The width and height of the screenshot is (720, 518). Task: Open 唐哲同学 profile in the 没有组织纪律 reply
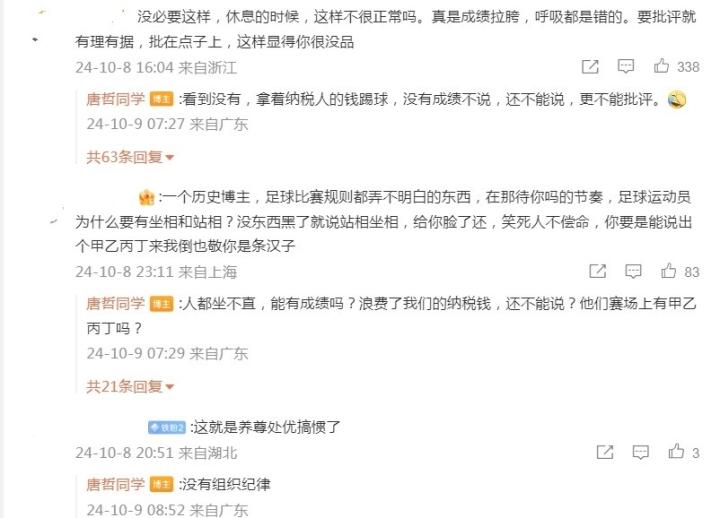[116, 484]
